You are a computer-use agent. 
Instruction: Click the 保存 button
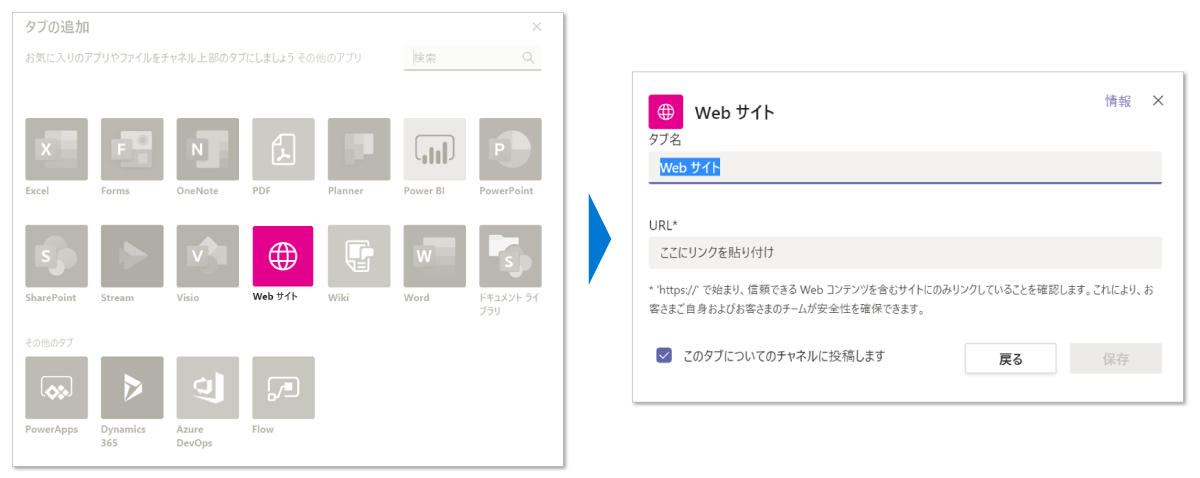click(x=1116, y=358)
